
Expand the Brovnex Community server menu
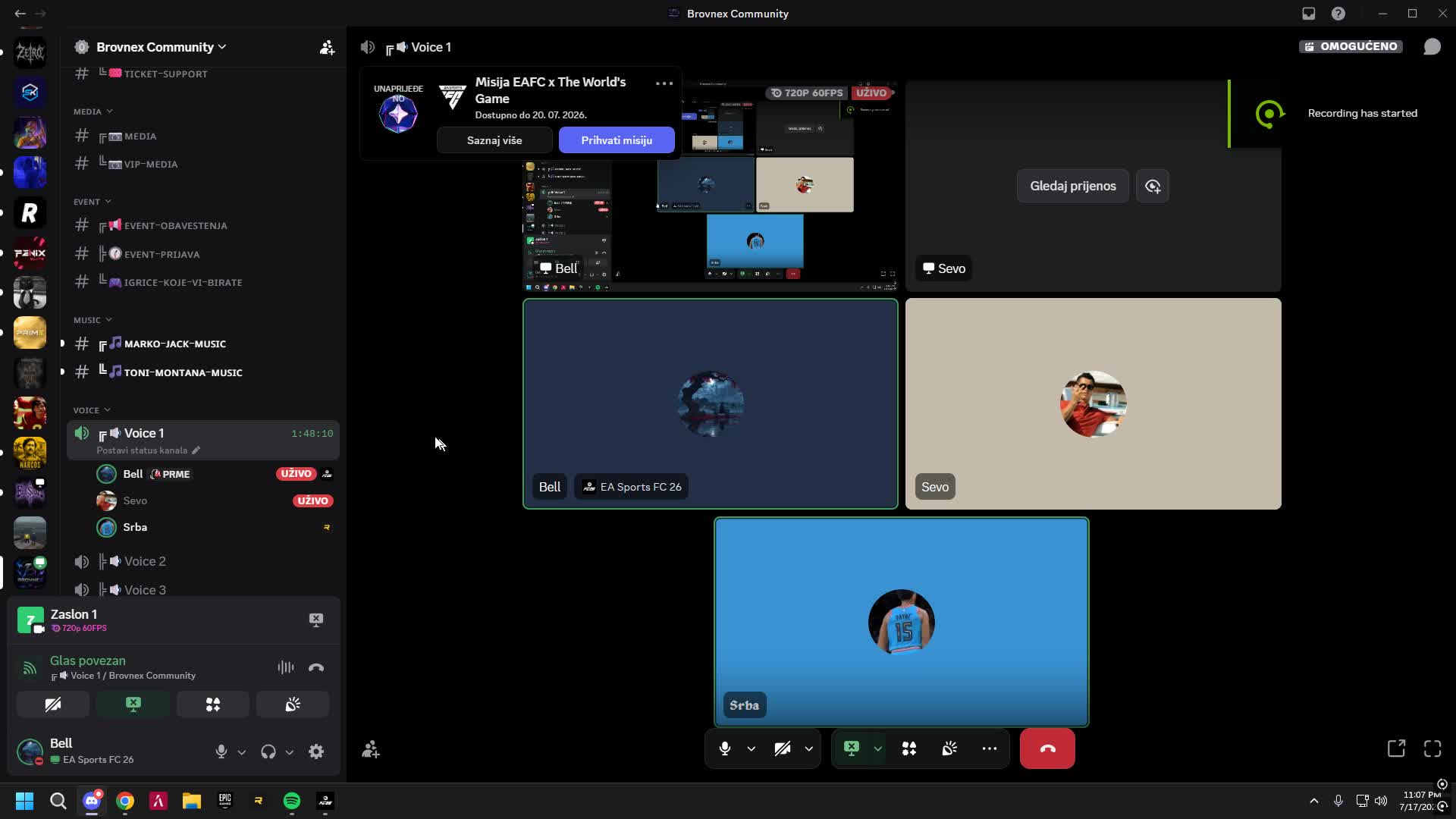coord(161,47)
